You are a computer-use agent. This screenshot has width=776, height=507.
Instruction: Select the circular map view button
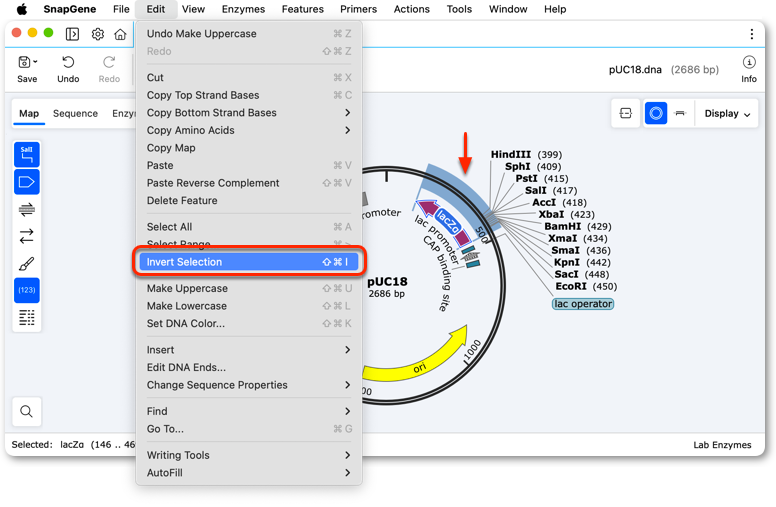pyautogui.click(x=656, y=113)
